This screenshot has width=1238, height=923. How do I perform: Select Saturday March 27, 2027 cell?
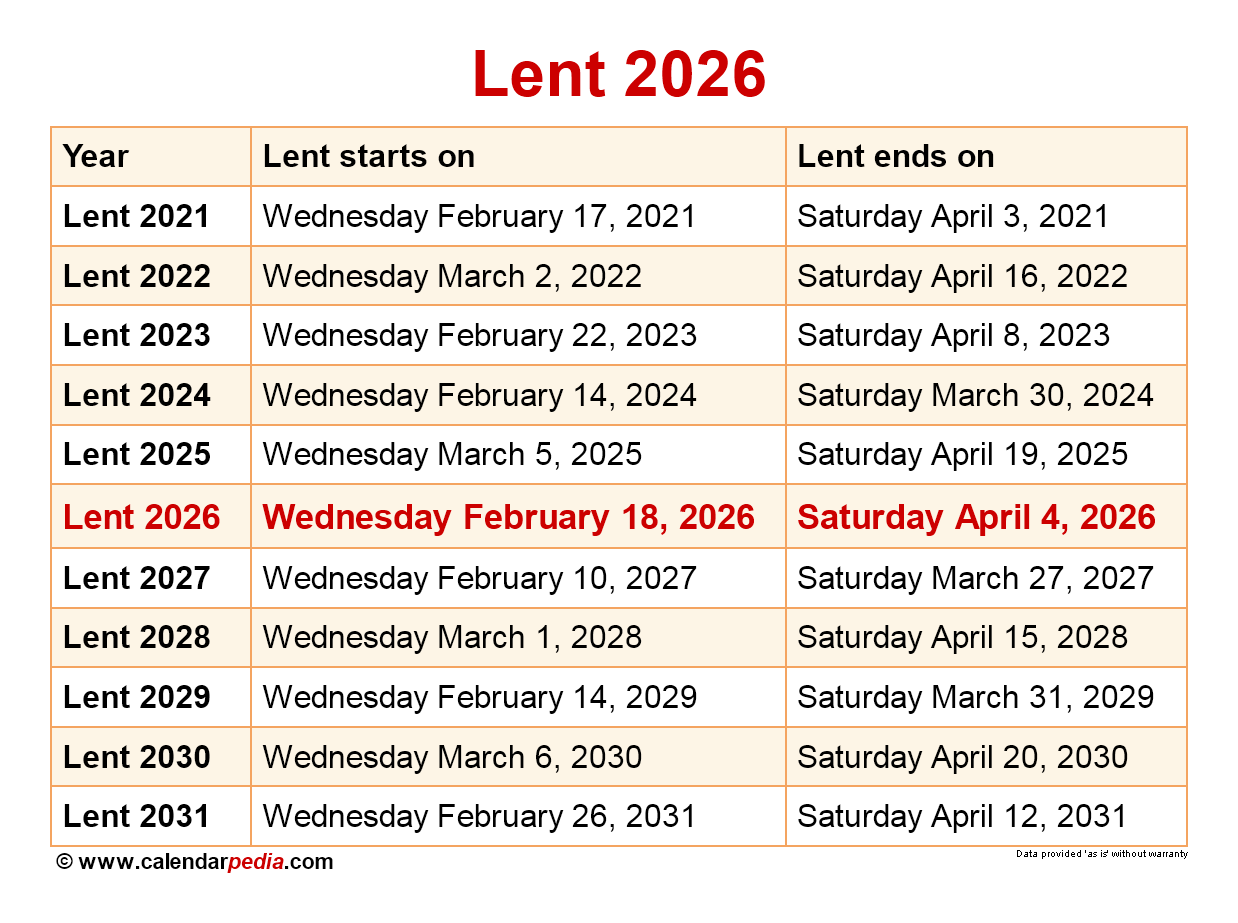coord(975,578)
